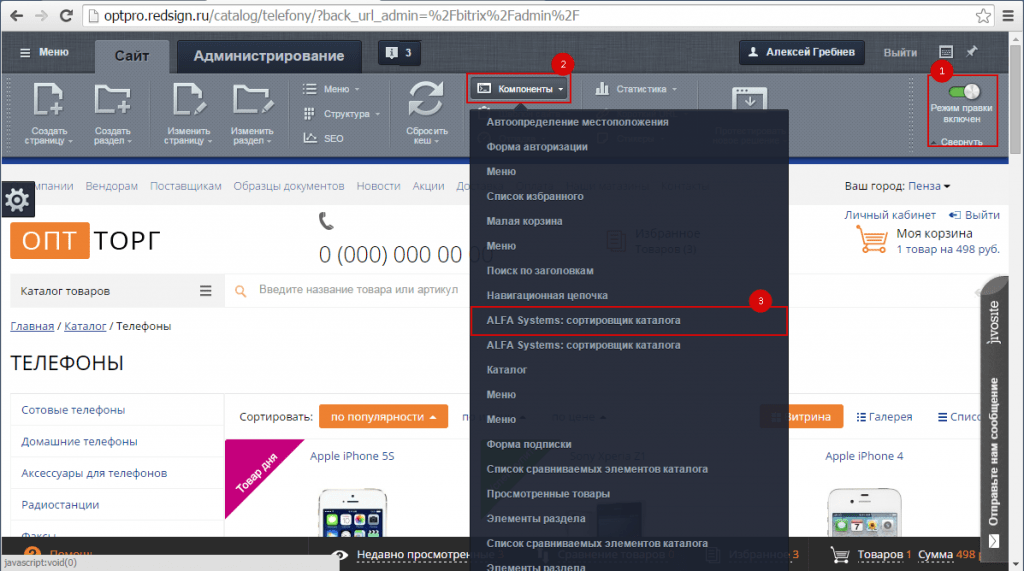The height and width of the screenshot is (571, 1024).
Task: Click the arrow icon at the jivosite tab bottom
Action: (x=994, y=541)
